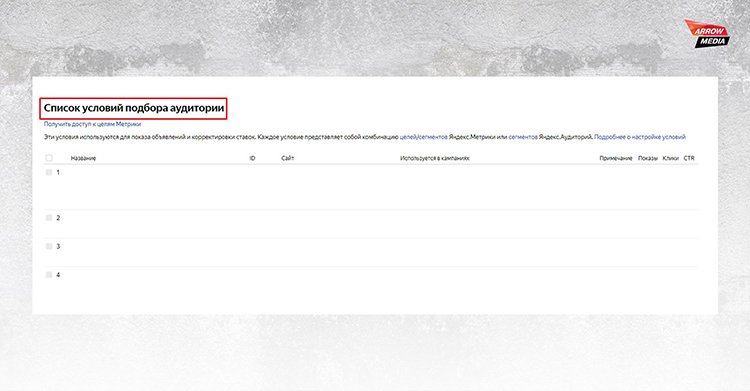Click the 'Показы' column header
The image size is (750, 391).
coord(648,158)
